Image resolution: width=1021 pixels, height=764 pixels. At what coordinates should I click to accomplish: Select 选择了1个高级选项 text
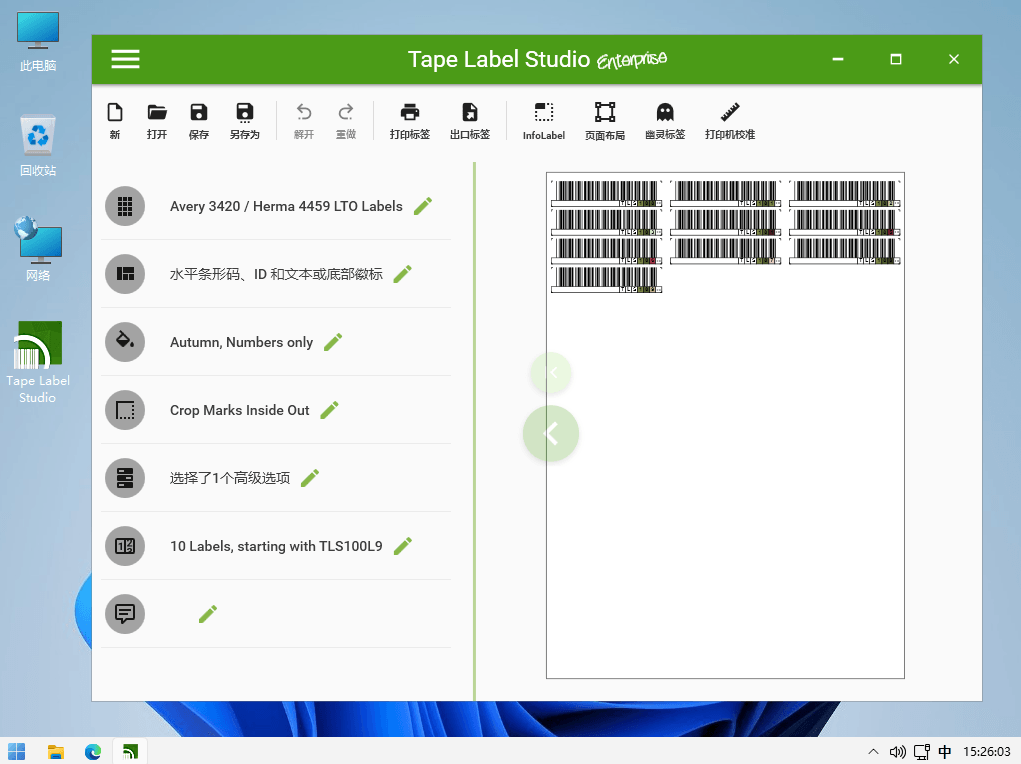(x=230, y=478)
